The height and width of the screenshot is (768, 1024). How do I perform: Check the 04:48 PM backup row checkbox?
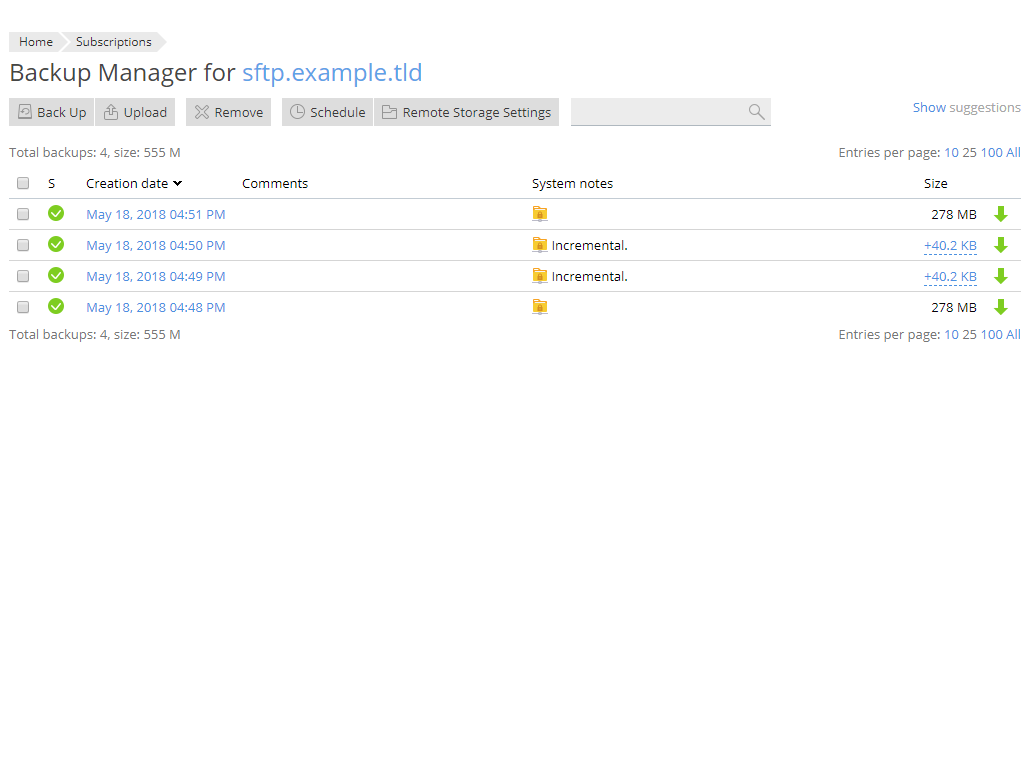(23, 306)
